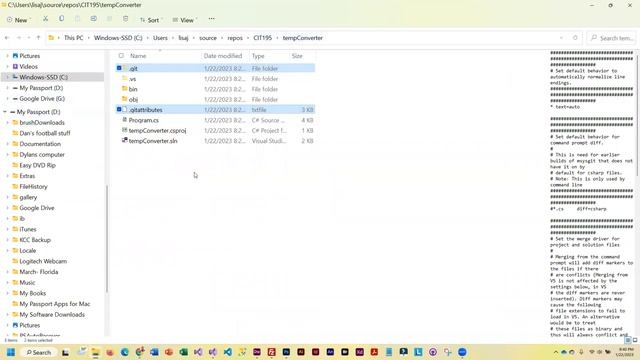Select Dylans computer folder in tree

pyautogui.click(x=42, y=154)
